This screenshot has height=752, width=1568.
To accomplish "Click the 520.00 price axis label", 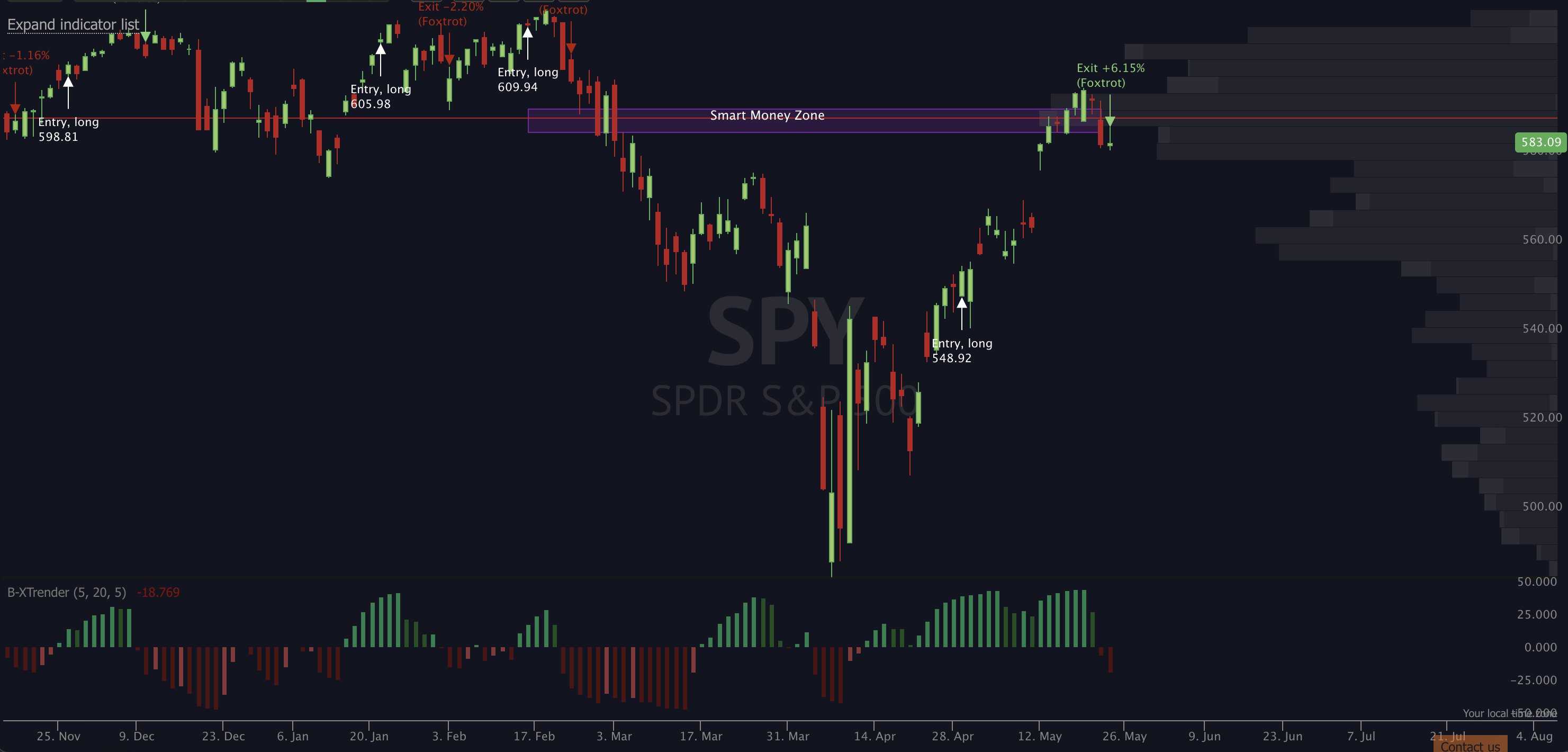I will click(1542, 417).
